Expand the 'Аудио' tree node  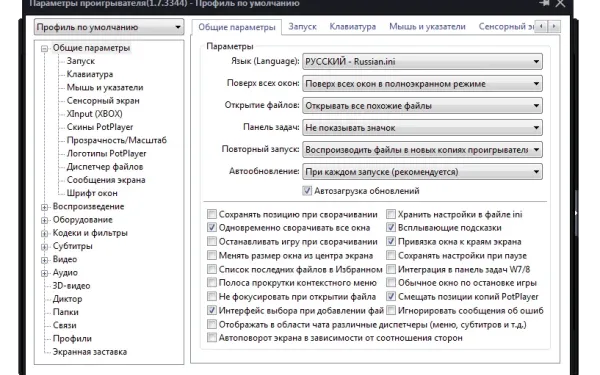(44, 273)
